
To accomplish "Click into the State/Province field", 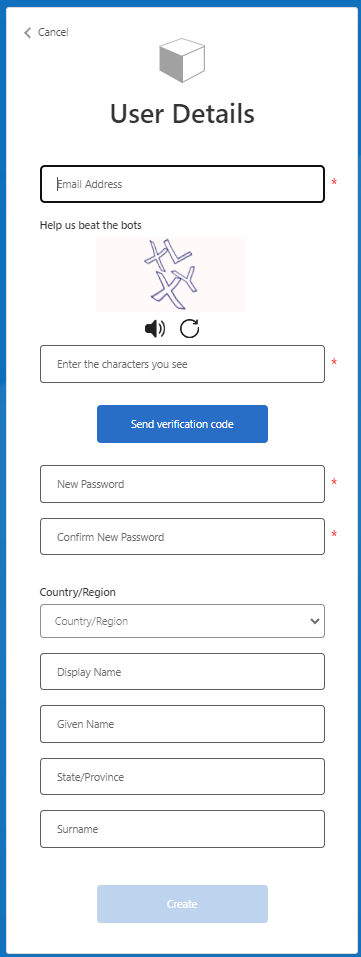I will click(182, 777).
